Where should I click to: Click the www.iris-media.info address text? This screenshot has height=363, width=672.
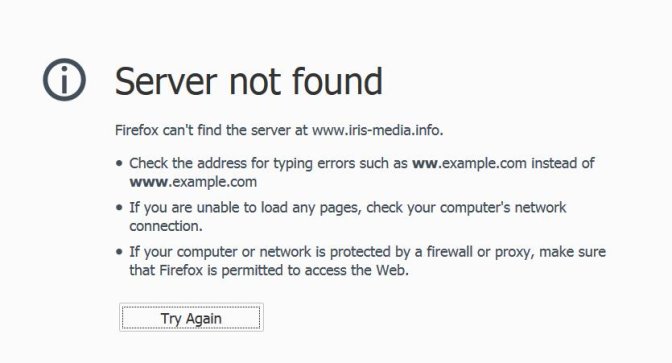click(377, 130)
